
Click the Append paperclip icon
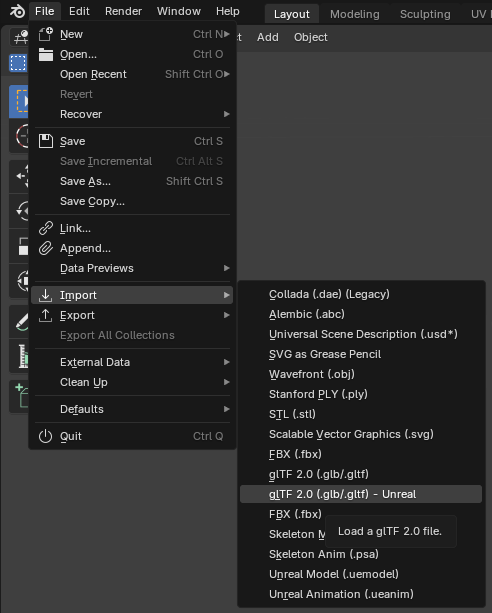pos(45,248)
